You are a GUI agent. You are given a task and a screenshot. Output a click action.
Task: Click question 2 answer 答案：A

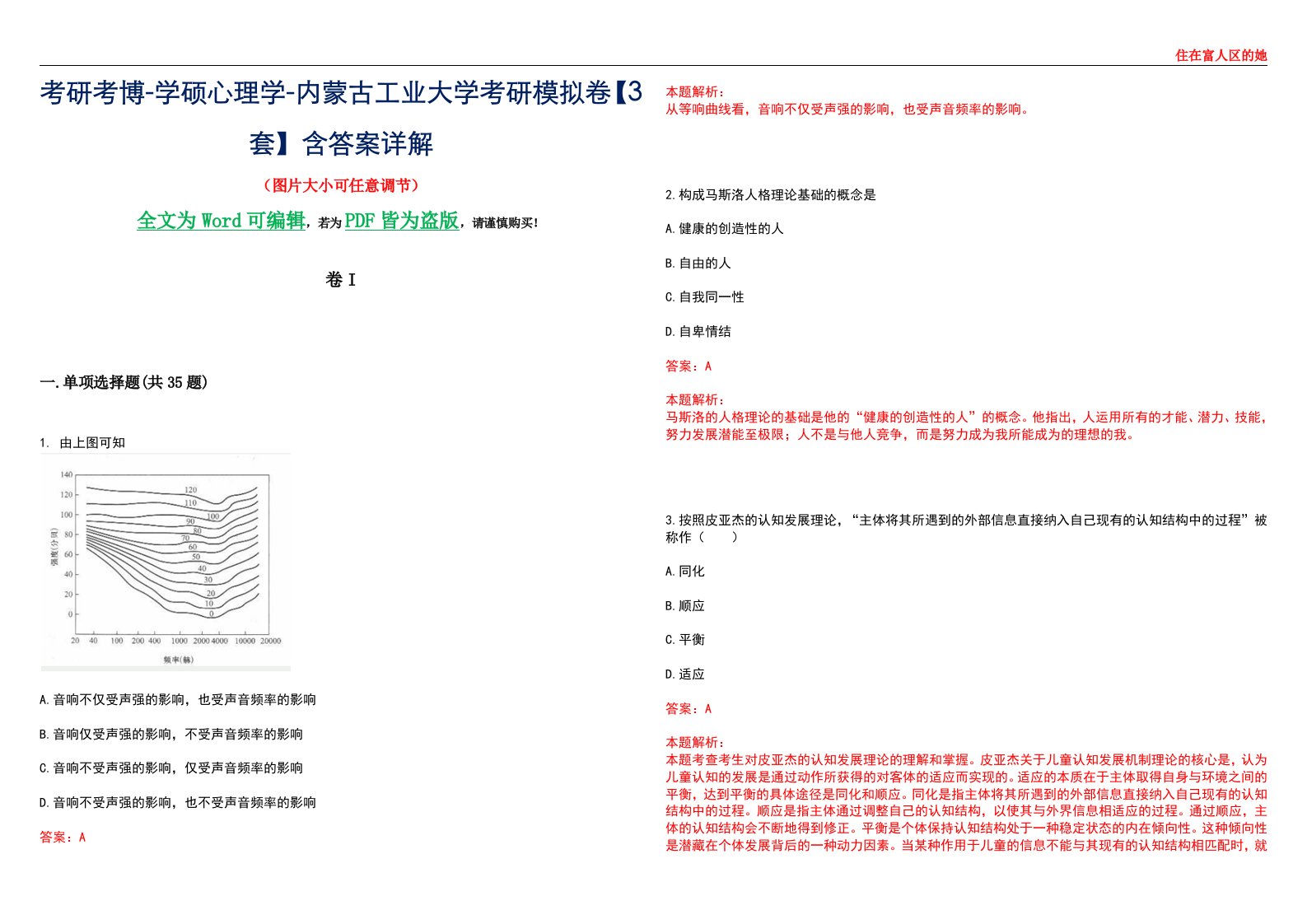click(689, 366)
